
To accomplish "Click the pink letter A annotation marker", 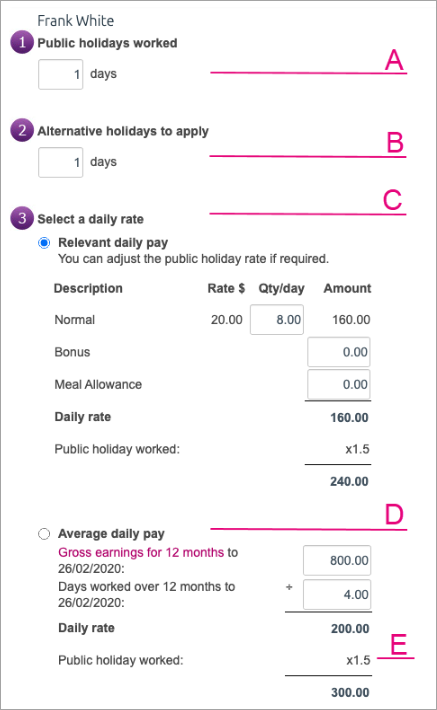I will pyautogui.click(x=394, y=60).
